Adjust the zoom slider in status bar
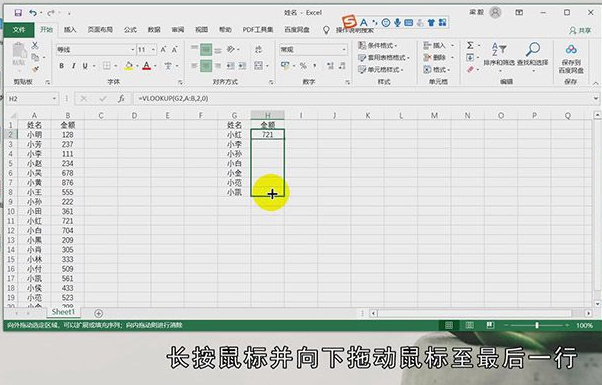The image size is (602, 385). tap(536, 325)
